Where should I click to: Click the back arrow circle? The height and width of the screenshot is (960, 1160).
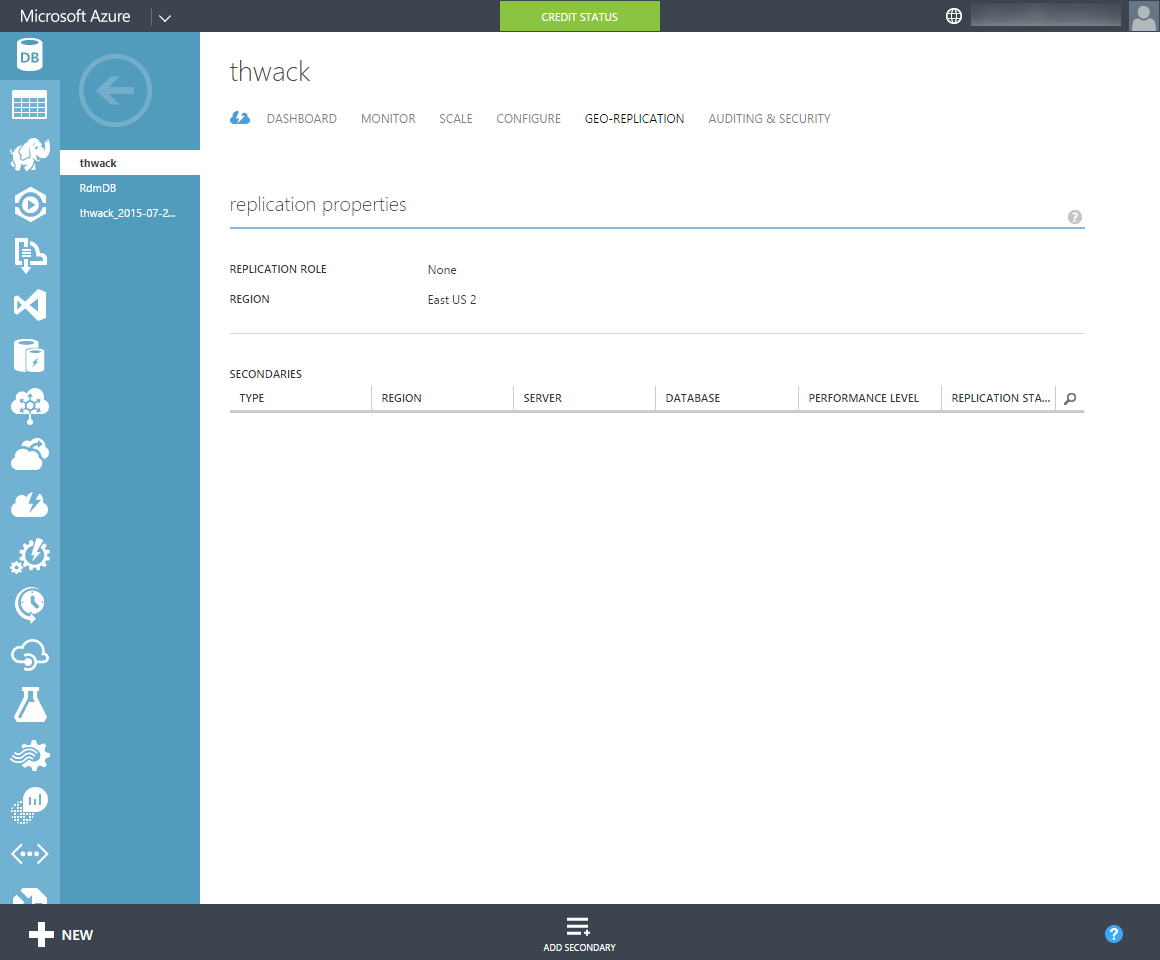coord(115,91)
